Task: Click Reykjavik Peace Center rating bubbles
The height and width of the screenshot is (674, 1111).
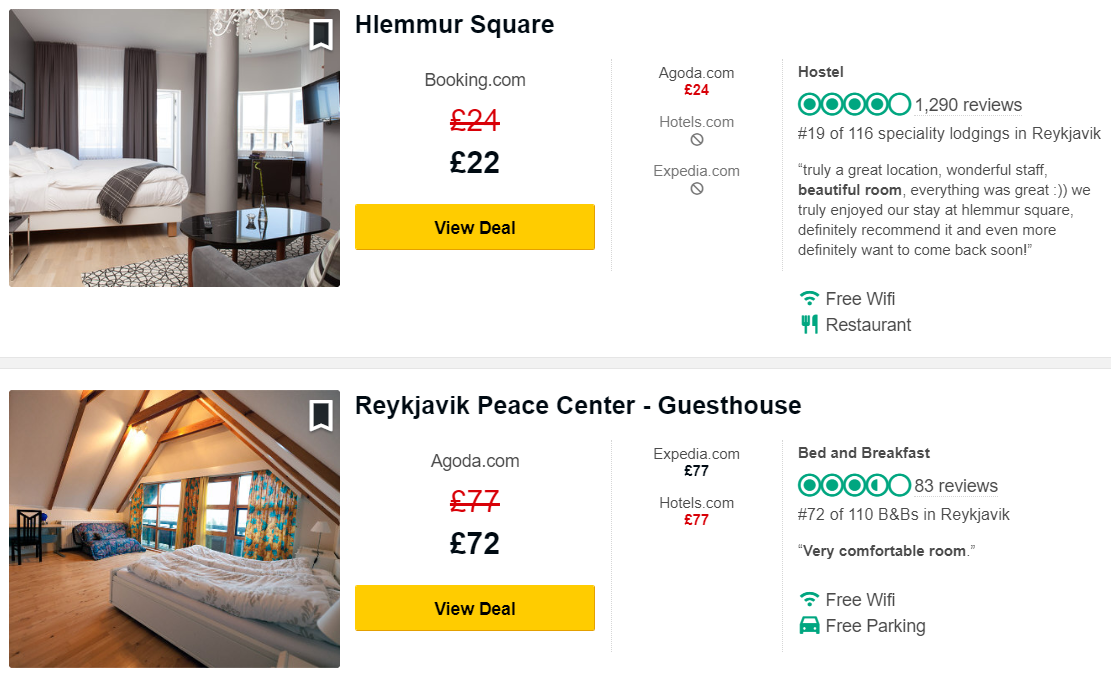Action: (x=854, y=486)
